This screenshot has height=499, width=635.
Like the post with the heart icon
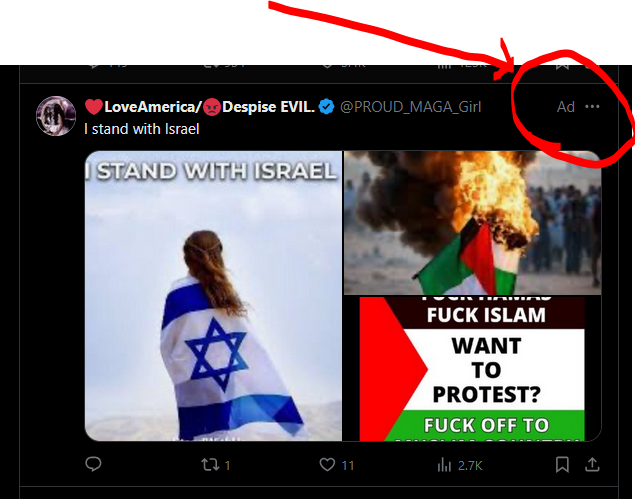(327, 464)
